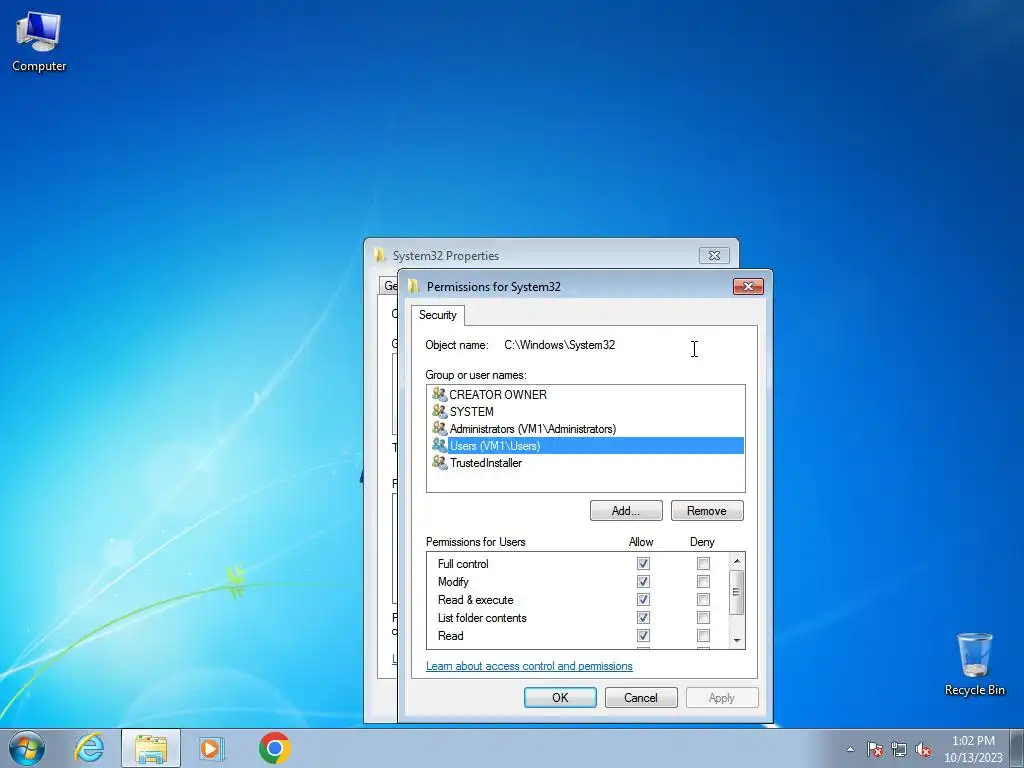
Task: Click the folder icon in the Permissions title bar
Action: 413,286
